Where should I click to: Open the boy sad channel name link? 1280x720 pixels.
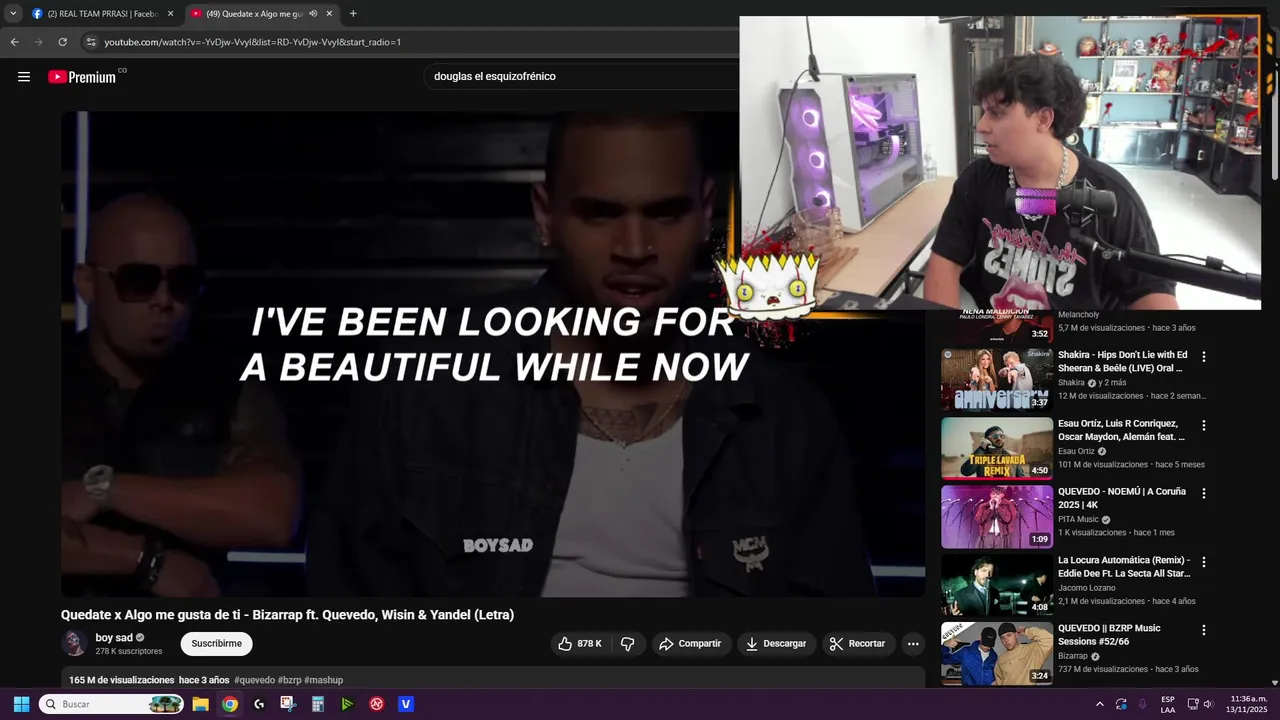(x=114, y=638)
